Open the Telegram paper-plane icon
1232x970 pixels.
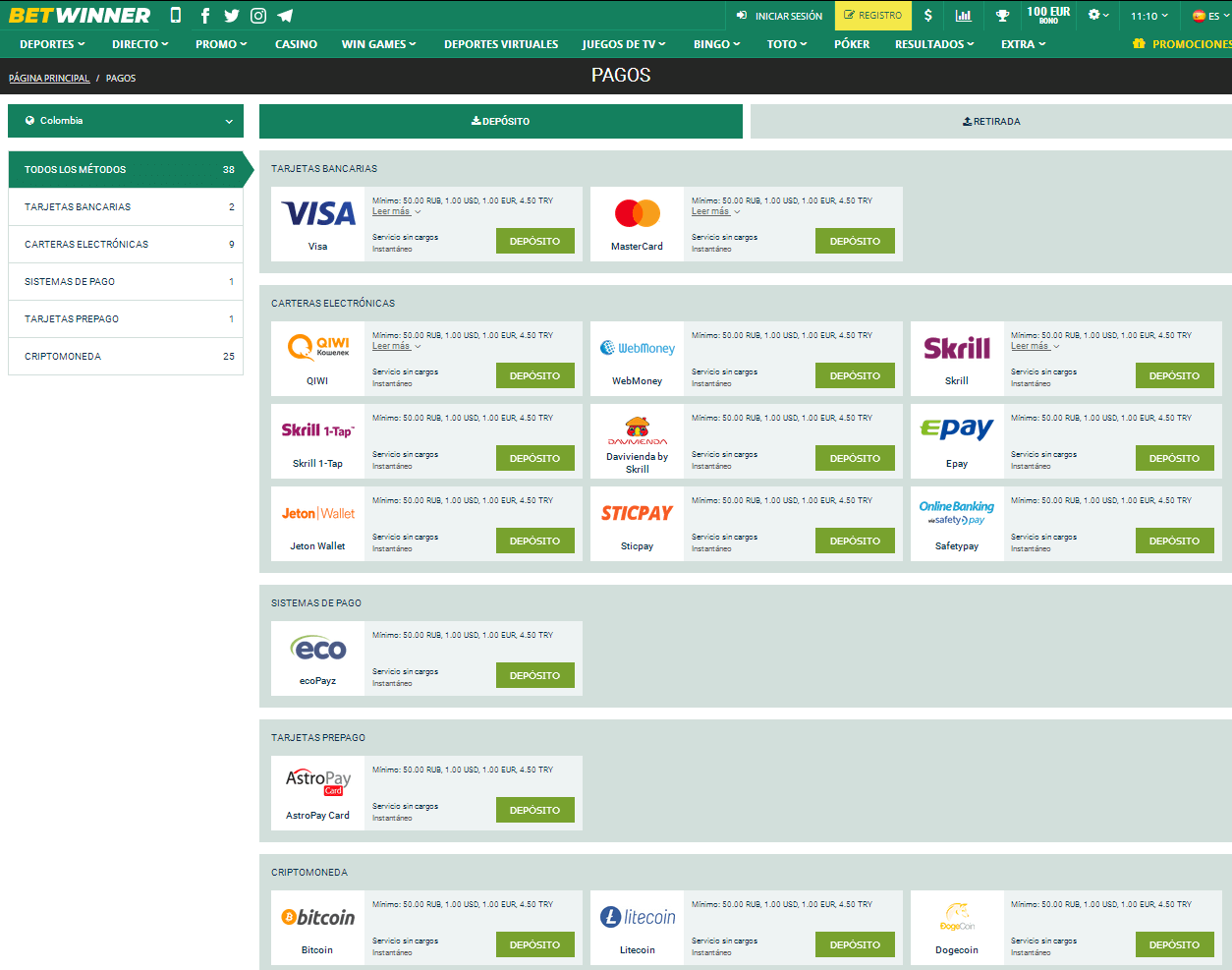click(285, 16)
